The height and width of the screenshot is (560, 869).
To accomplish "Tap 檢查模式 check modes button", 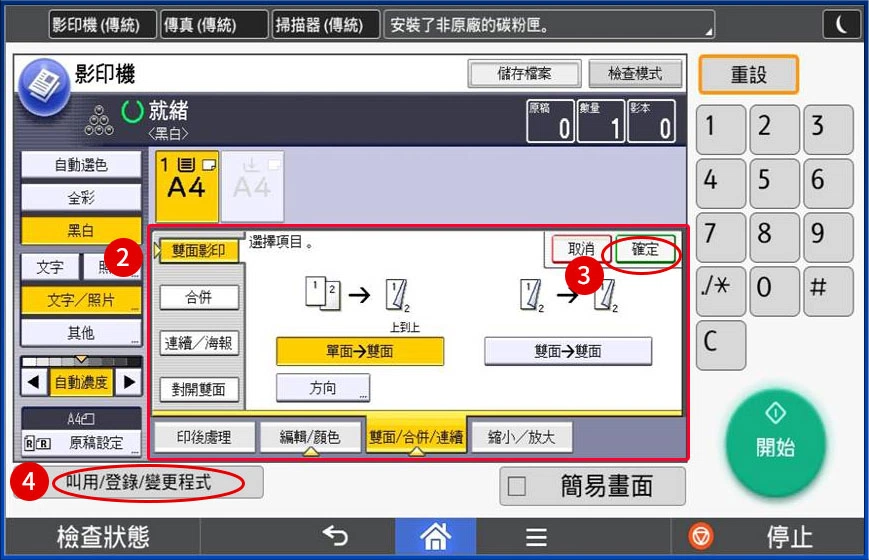I will point(635,74).
